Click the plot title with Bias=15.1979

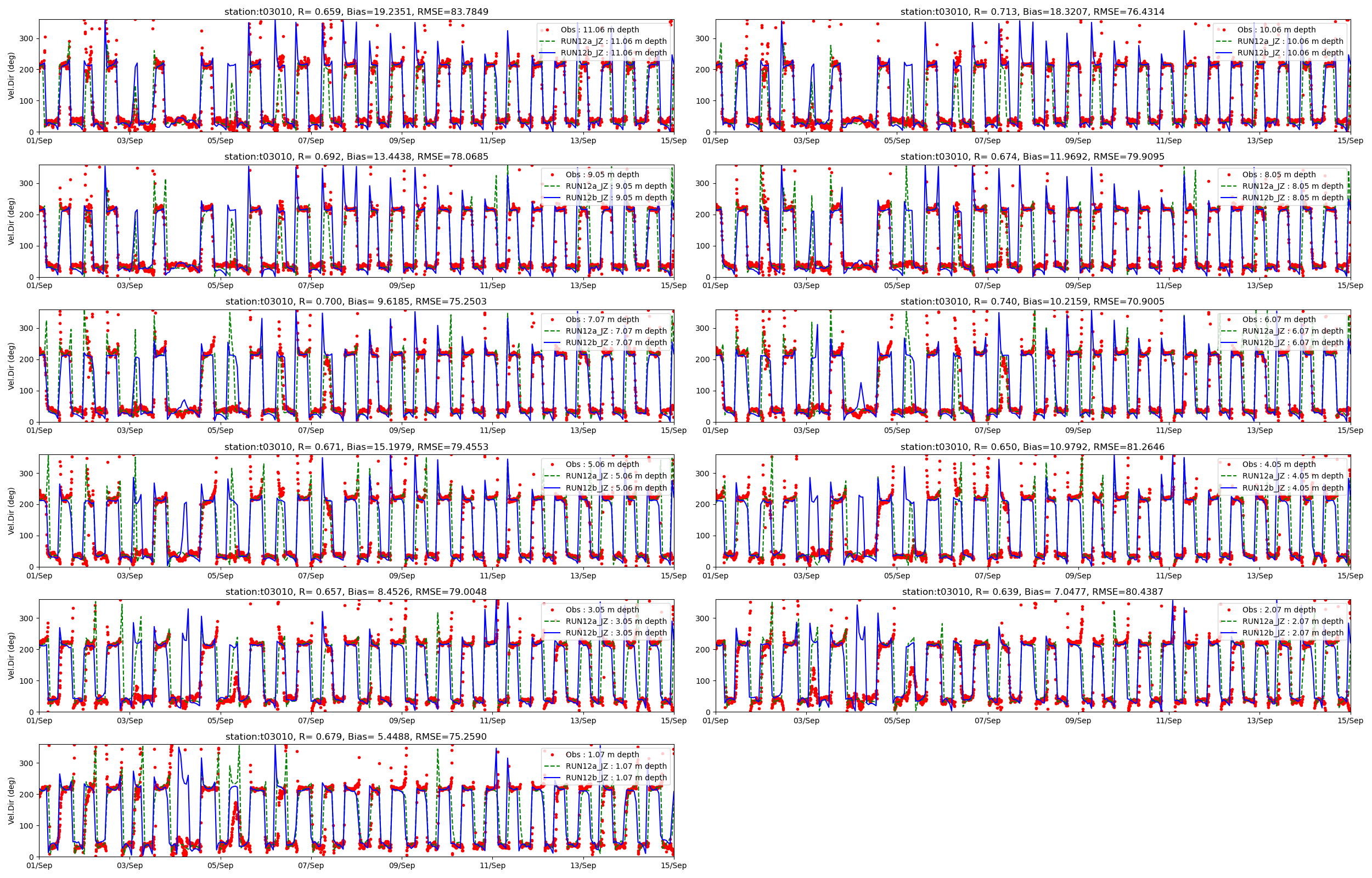click(x=356, y=447)
